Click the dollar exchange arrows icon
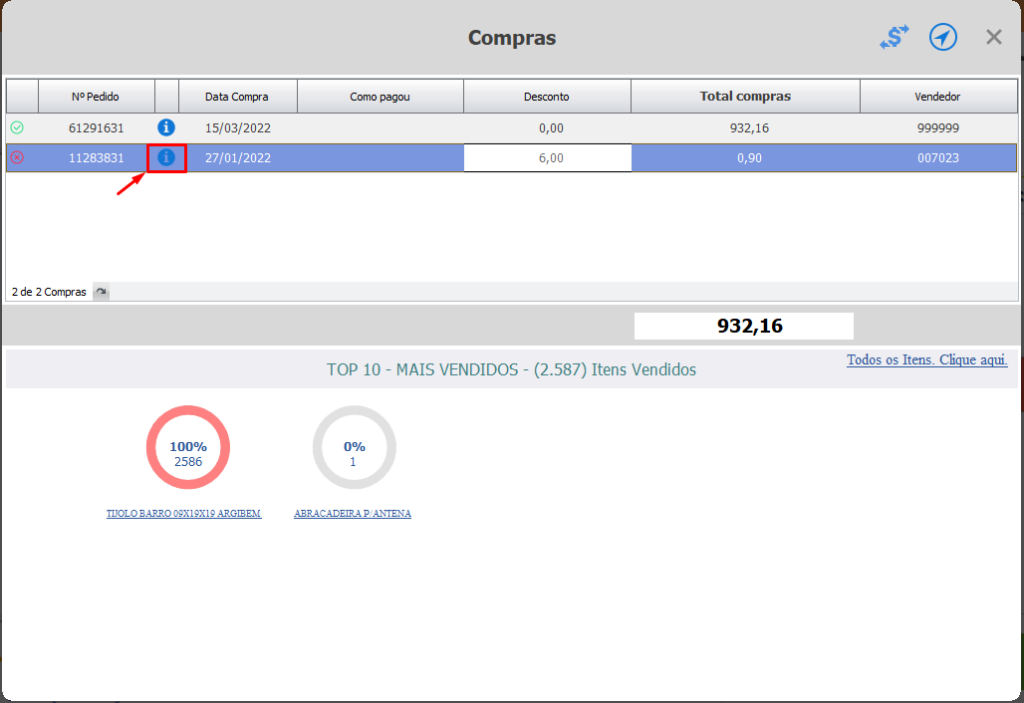Image resolution: width=1024 pixels, height=703 pixels. click(893, 37)
